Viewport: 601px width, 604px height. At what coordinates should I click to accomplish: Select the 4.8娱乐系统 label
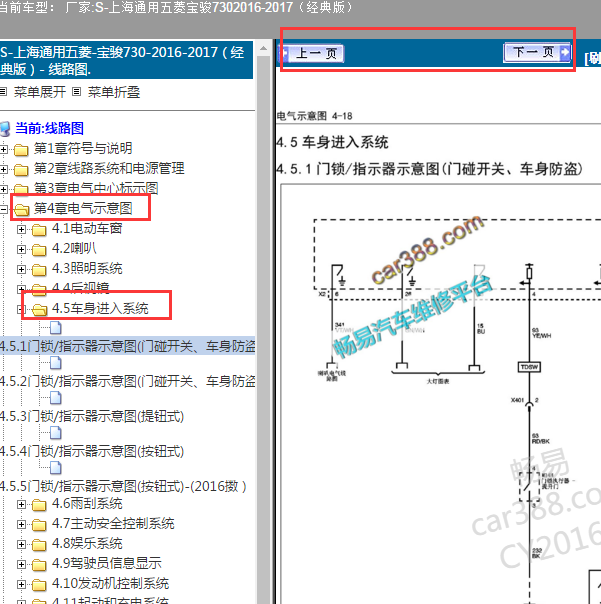[x=87, y=543]
